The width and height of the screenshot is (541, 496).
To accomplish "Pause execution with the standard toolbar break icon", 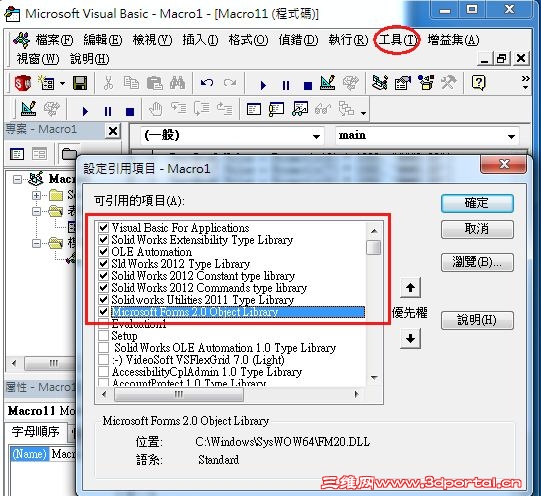I will [286, 85].
